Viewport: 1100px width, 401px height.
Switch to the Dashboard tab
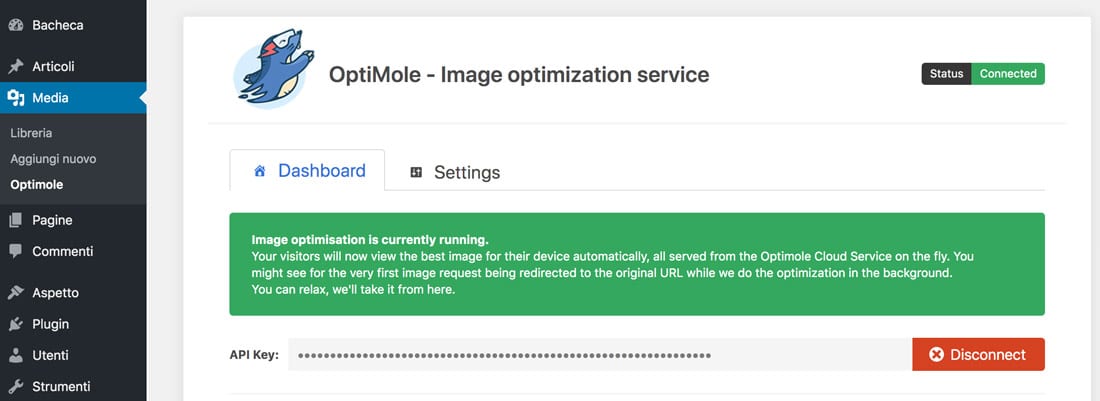tap(307, 170)
